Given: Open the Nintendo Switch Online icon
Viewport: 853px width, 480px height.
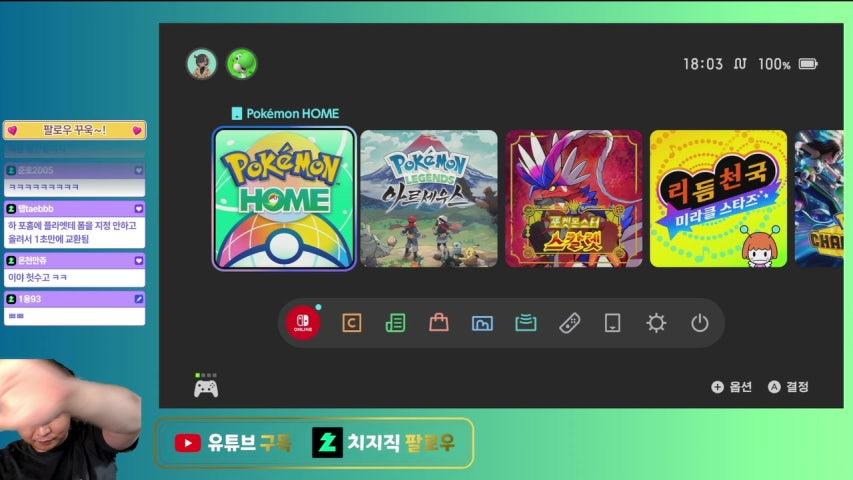Looking at the screenshot, I should pos(303,323).
